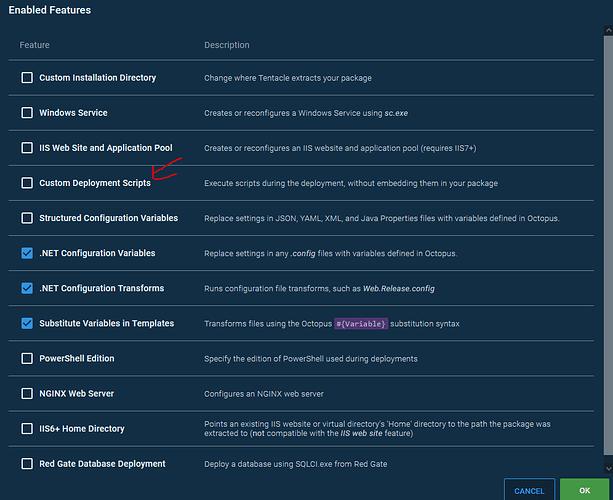Uncheck .NET Configuration Variables
This screenshot has width=613, height=500.
coord(27,253)
